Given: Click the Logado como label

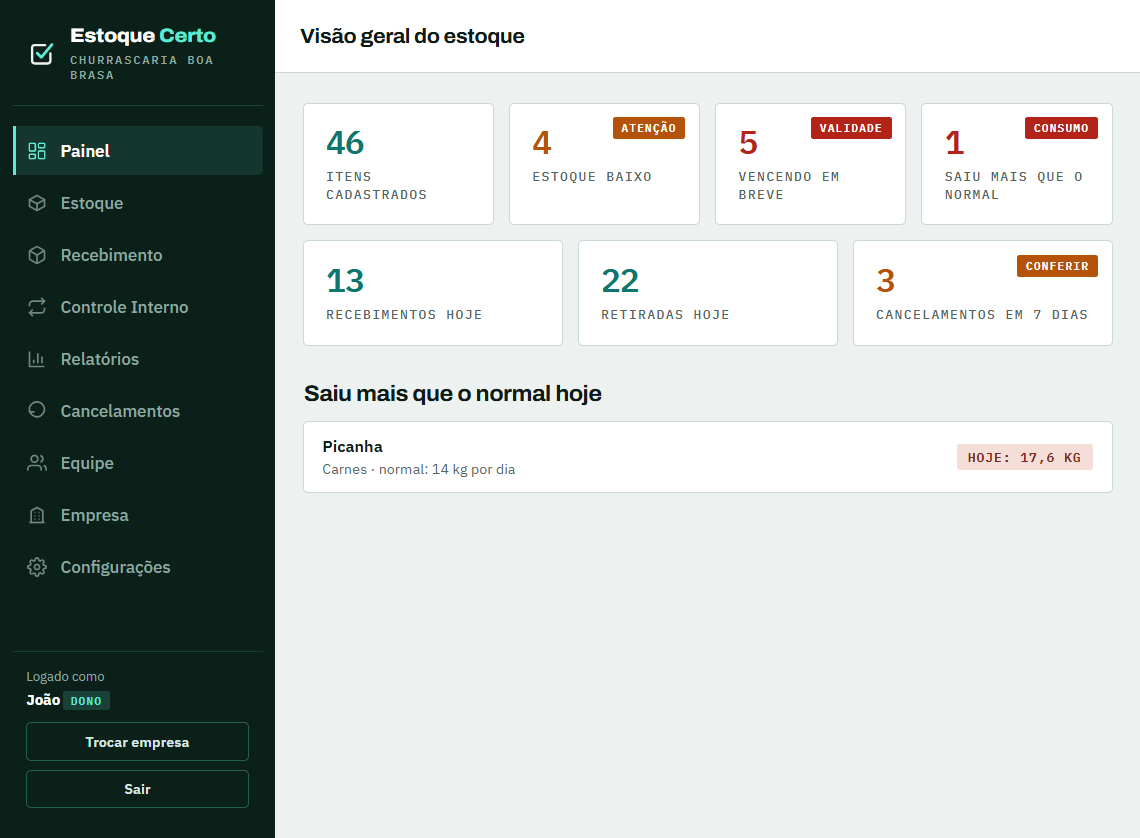Looking at the screenshot, I should click(65, 677).
